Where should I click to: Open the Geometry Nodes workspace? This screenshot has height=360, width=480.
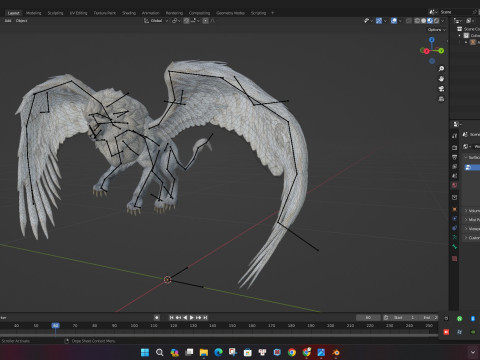pos(230,13)
